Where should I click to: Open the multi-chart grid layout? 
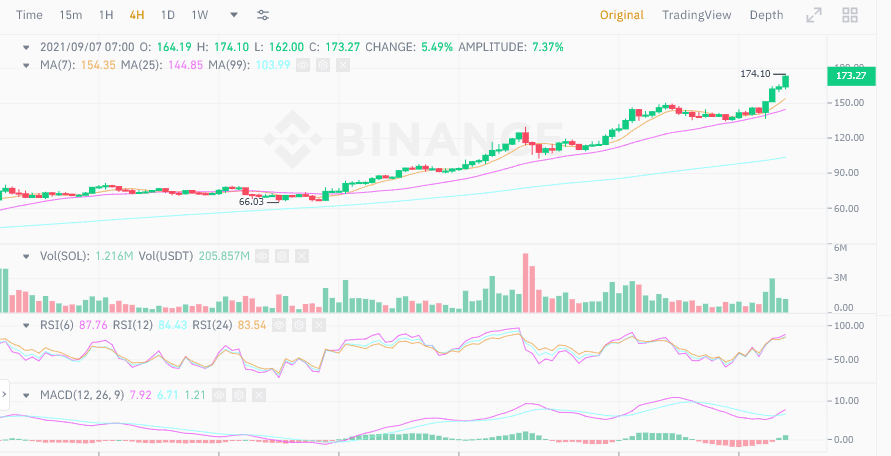[850, 15]
